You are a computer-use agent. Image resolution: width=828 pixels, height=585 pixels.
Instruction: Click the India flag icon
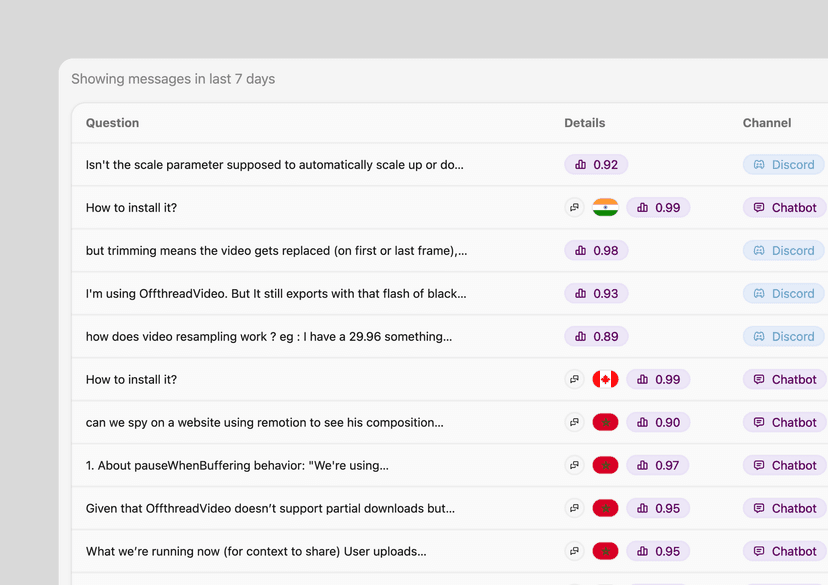[605, 207]
